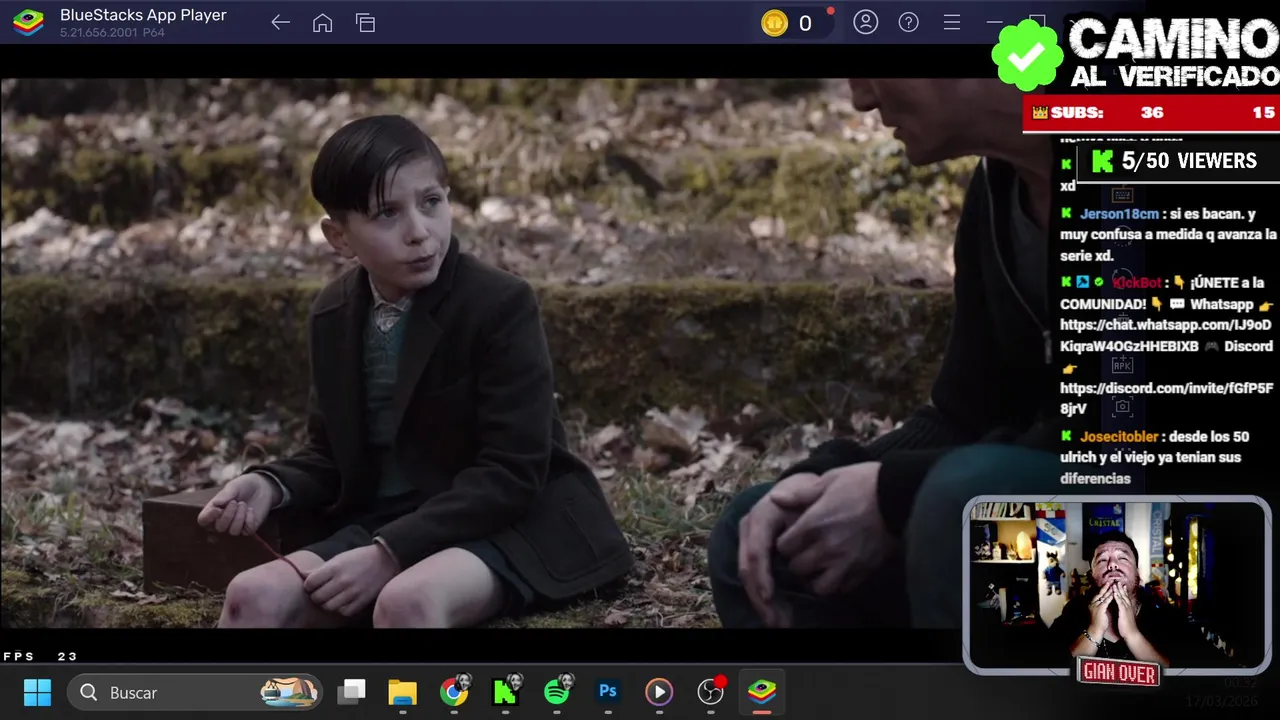The height and width of the screenshot is (720, 1280).
Task: Click the 'CAMINO AL VERIFICADO' banner text
Action: coord(1174,54)
